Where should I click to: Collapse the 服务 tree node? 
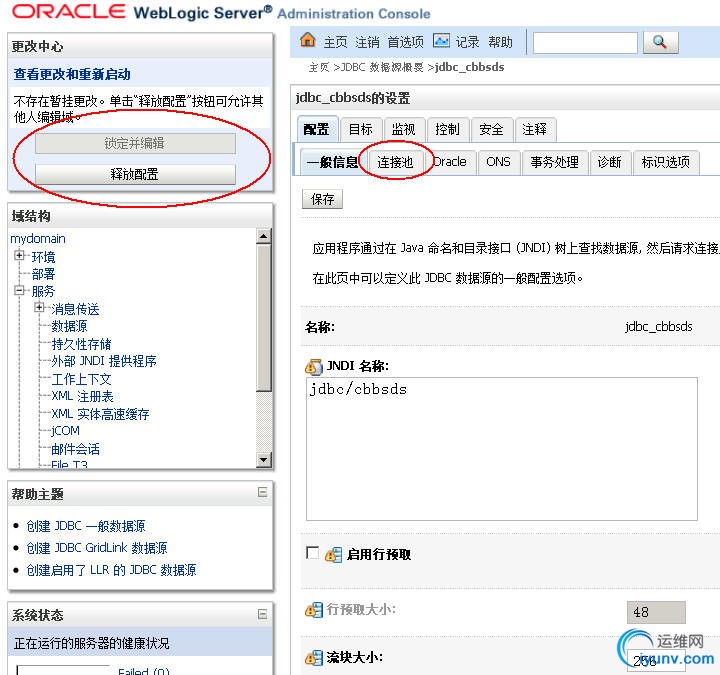(19, 290)
